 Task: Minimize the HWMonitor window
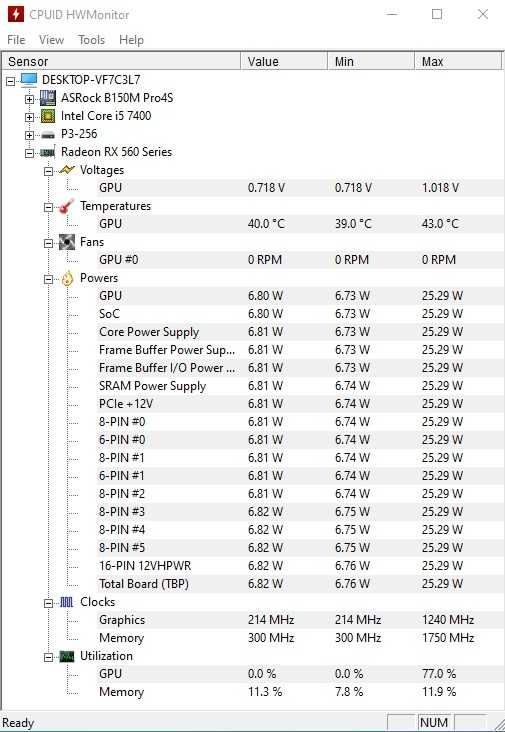(393, 14)
